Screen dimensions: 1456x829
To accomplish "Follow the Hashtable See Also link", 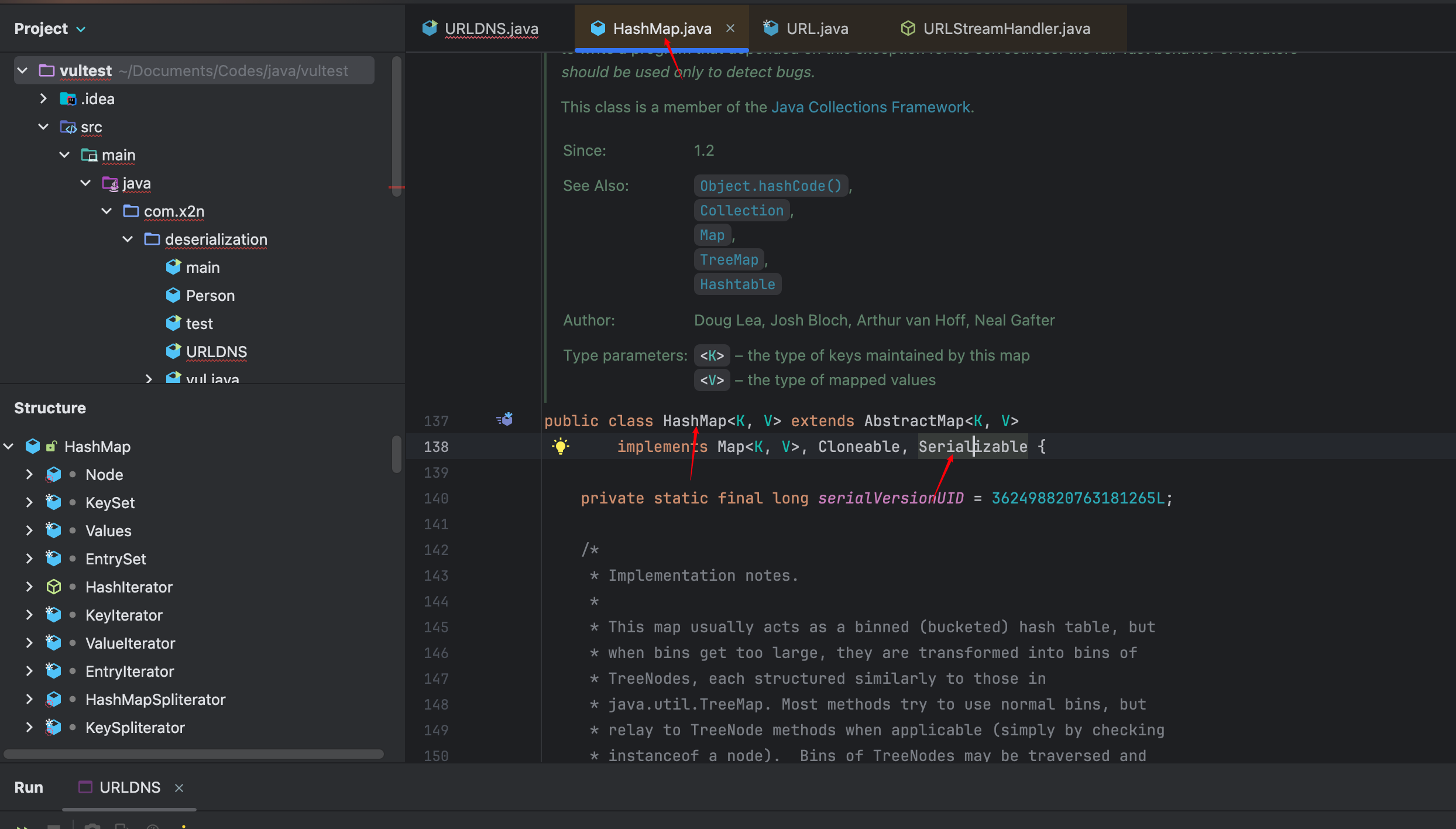I will point(737,284).
